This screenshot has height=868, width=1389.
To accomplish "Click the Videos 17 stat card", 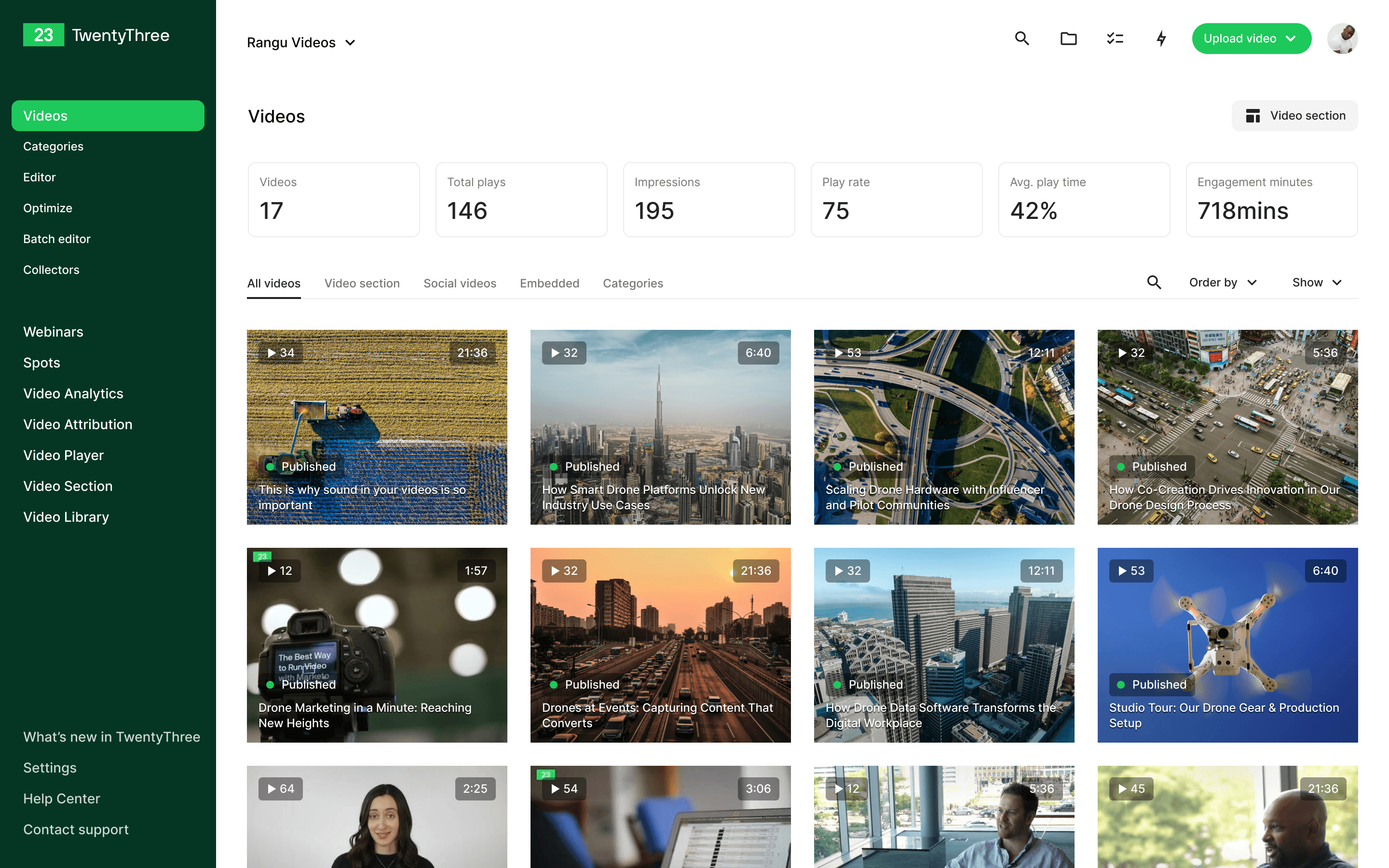I will tap(334, 200).
